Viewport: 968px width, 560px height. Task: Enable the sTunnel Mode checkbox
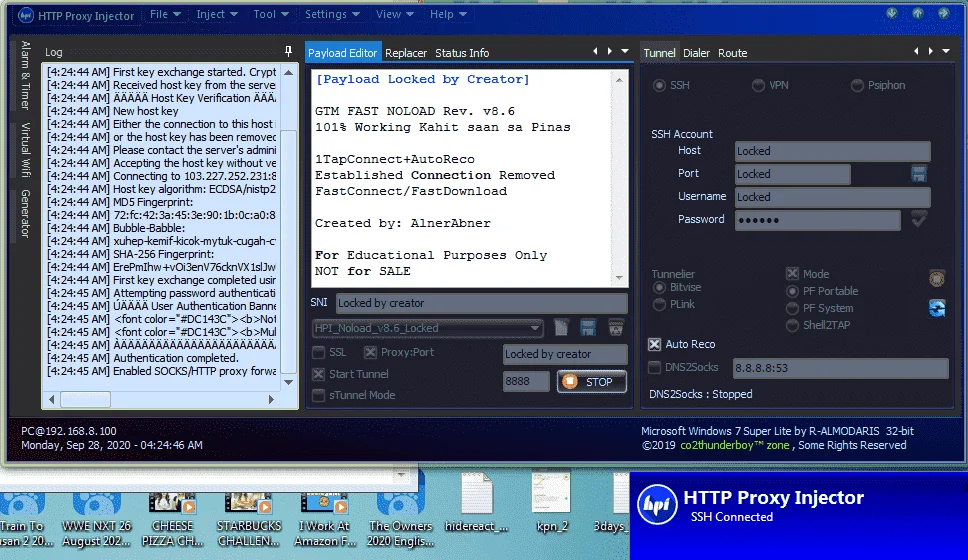point(319,395)
